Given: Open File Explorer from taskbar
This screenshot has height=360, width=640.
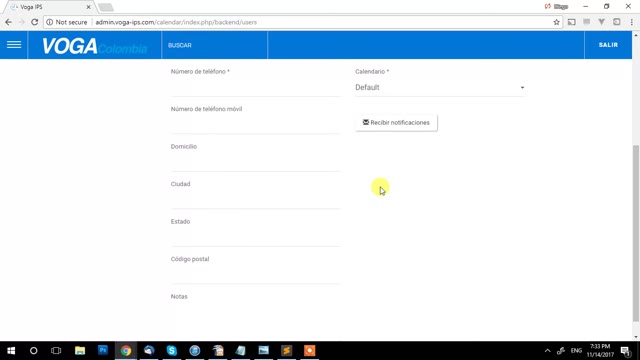Looking at the screenshot, I should [x=80, y=351].
